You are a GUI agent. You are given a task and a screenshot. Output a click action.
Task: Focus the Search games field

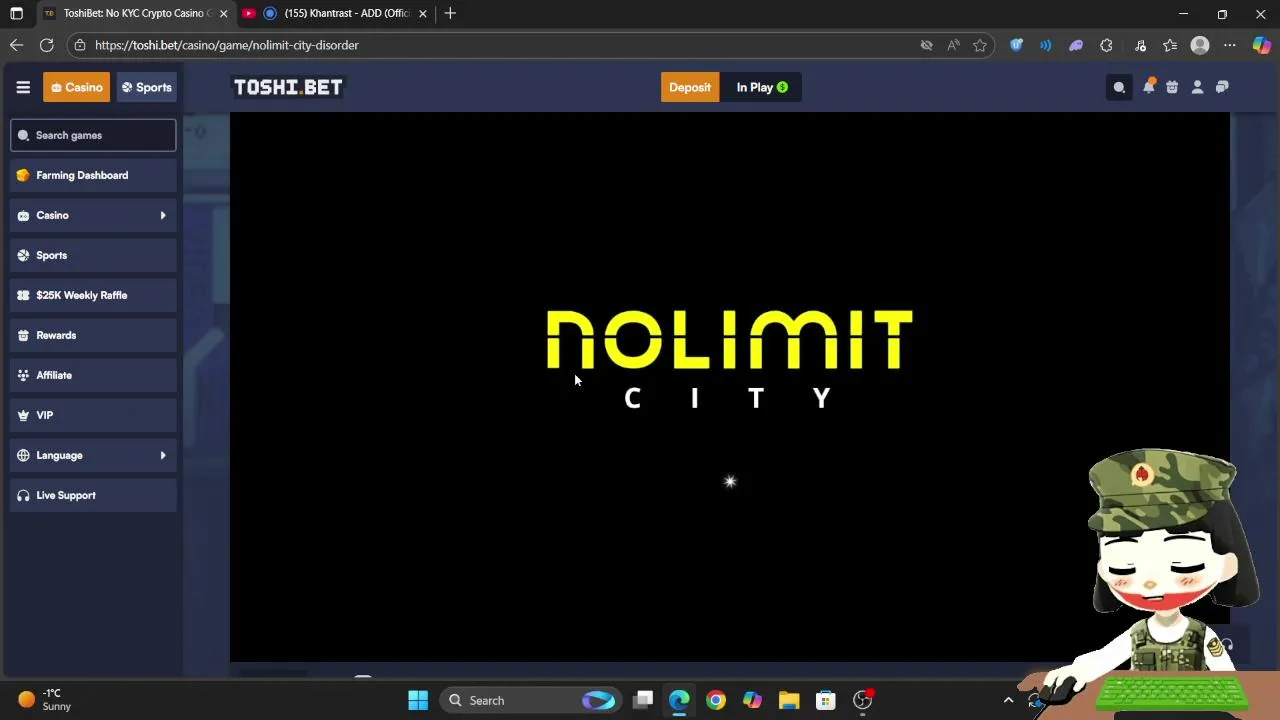(93, 135)
